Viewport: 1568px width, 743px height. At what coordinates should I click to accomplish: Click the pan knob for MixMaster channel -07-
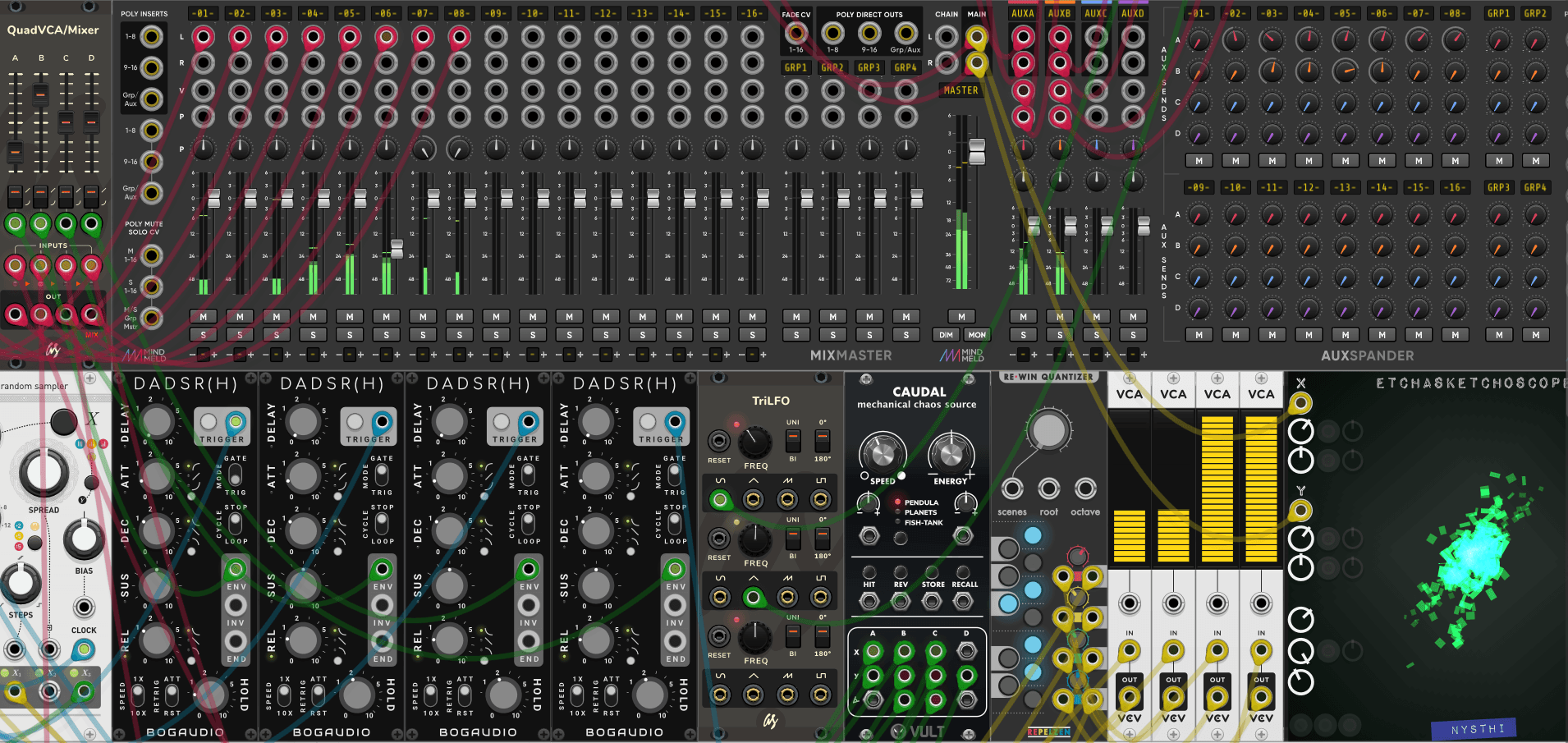pos(423,149)
